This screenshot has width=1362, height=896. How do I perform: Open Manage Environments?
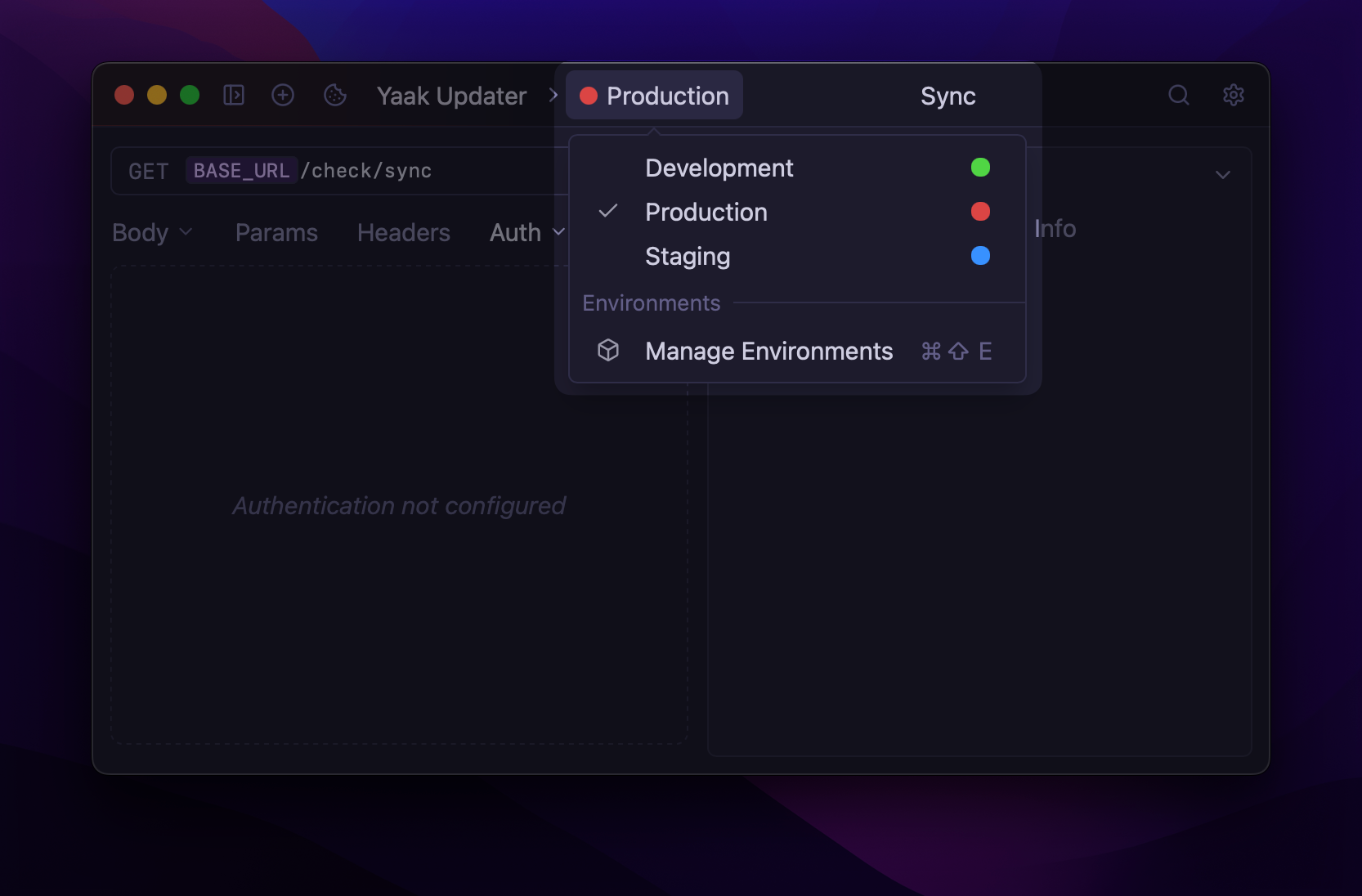768,351
